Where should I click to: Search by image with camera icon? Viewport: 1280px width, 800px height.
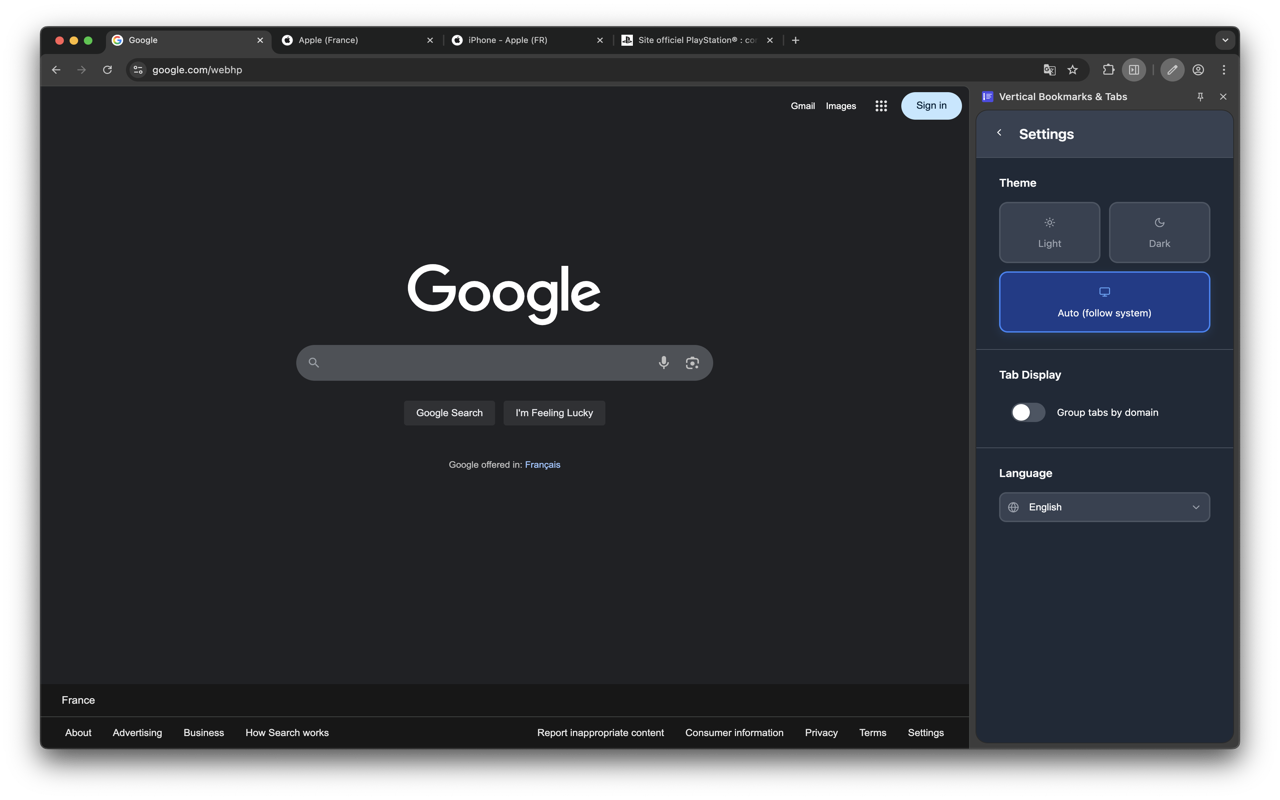(x=692, y=363)
